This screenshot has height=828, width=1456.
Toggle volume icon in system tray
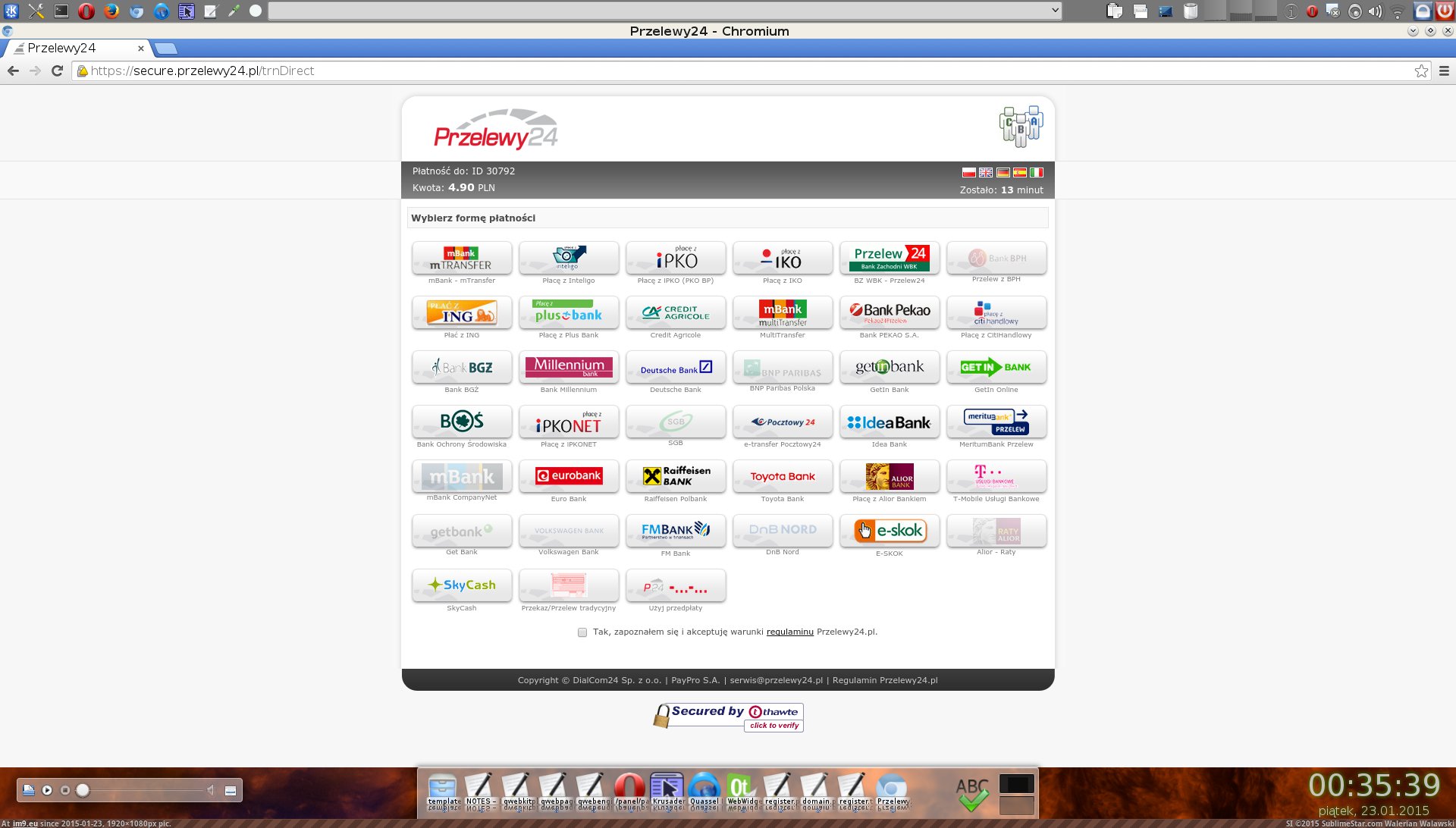(1375, 11)
